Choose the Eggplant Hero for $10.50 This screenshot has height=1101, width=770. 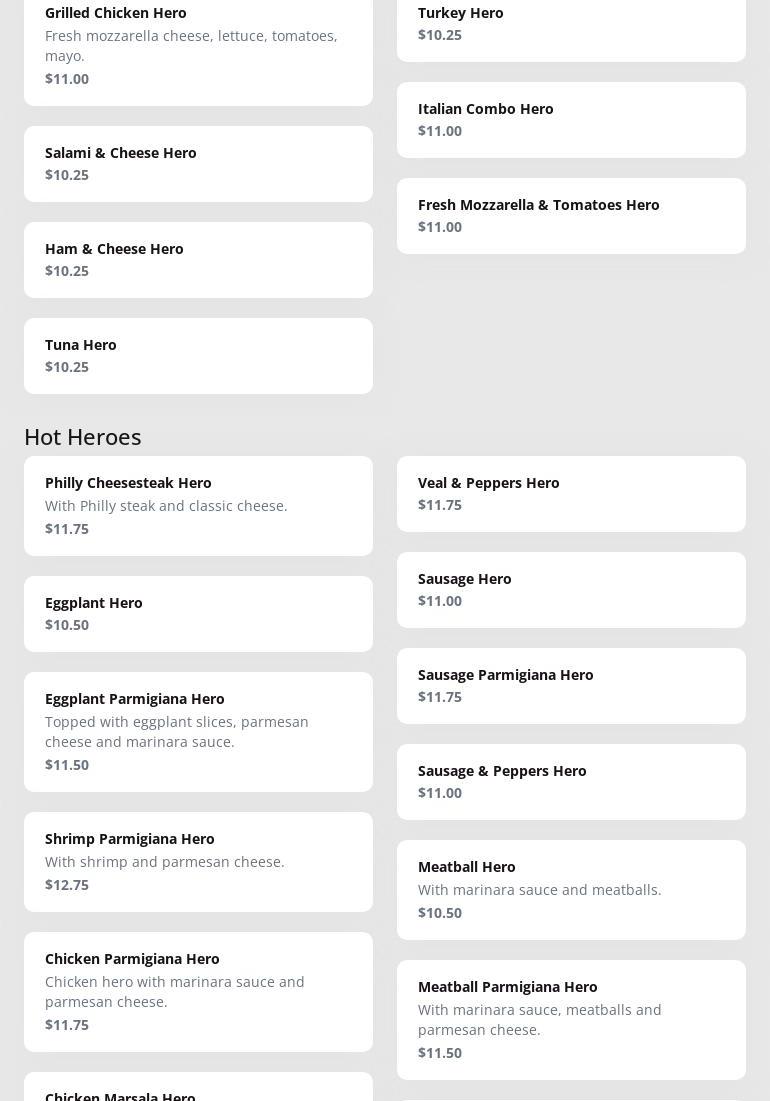pyautogui.click(x=198, y=614)
